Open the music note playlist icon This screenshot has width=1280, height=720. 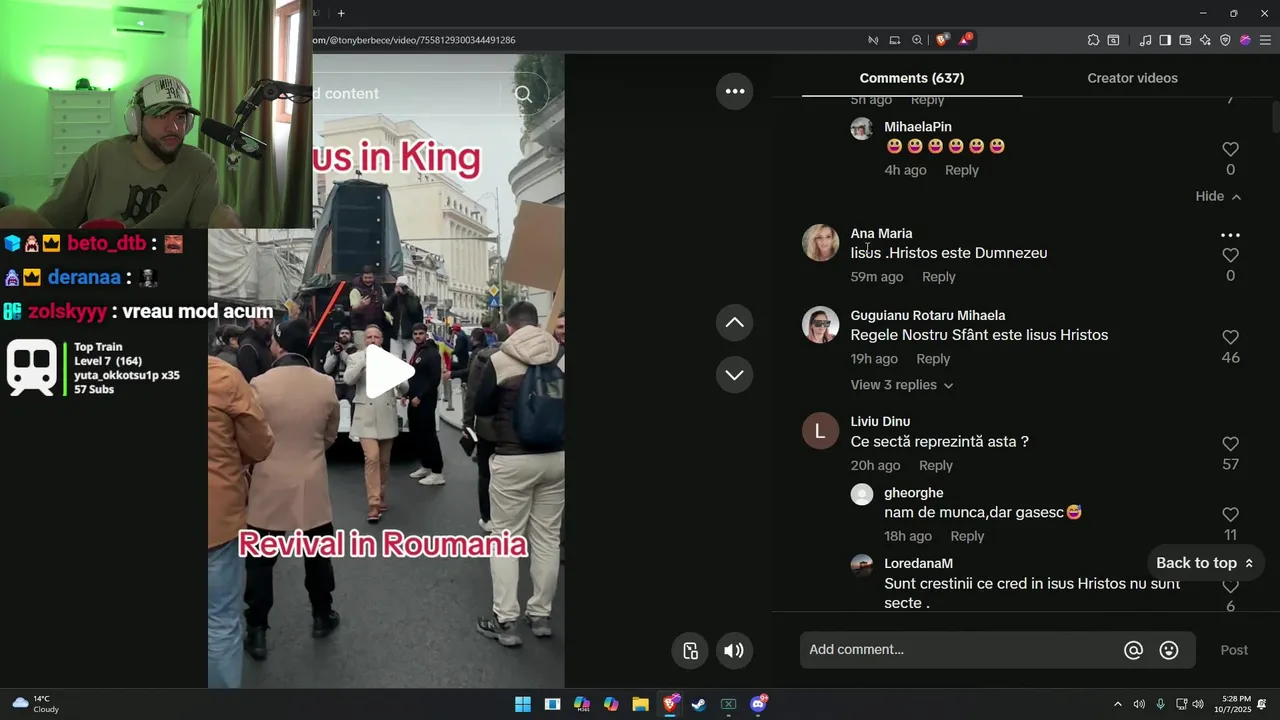pos(1145,40)
